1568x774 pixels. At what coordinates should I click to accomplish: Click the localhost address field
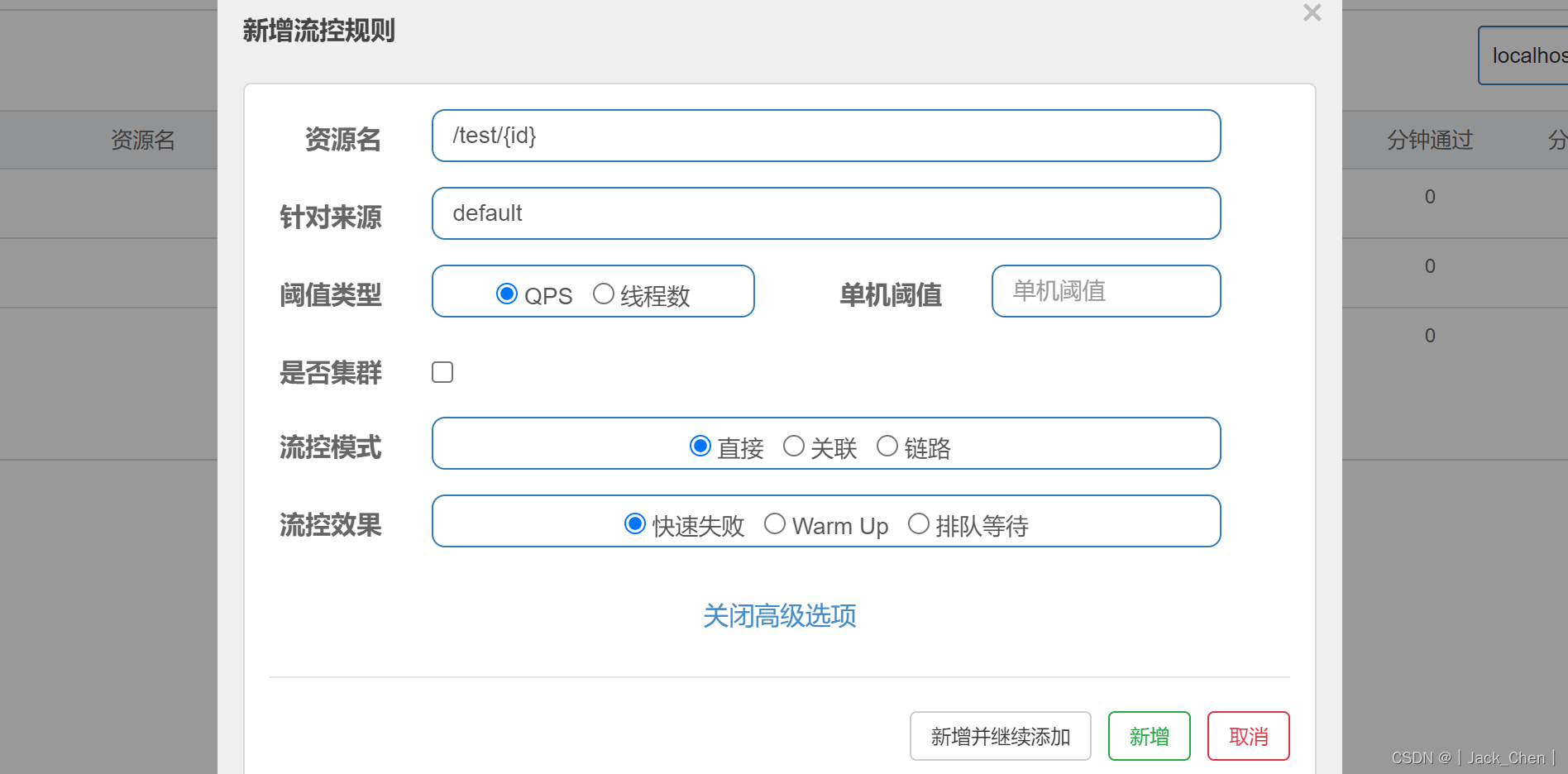pos(1527,55)
